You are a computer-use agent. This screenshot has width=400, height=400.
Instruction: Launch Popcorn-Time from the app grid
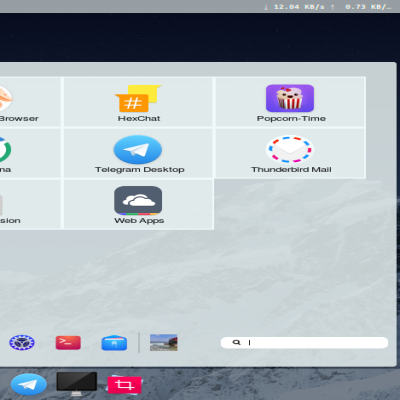click(290, 102)
